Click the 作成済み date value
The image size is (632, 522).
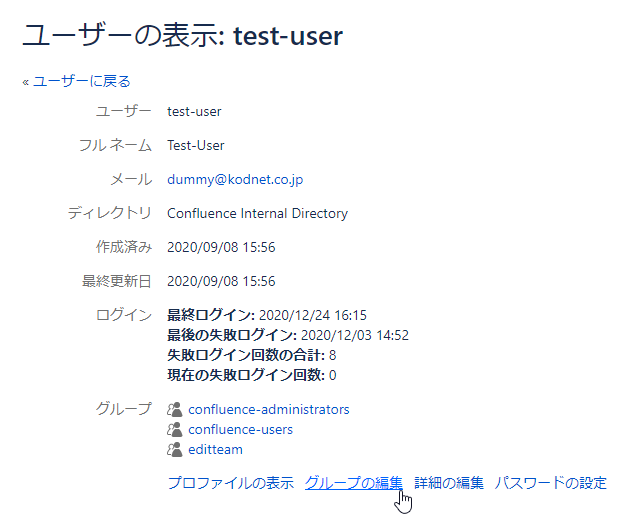click(x=221, y=247)
